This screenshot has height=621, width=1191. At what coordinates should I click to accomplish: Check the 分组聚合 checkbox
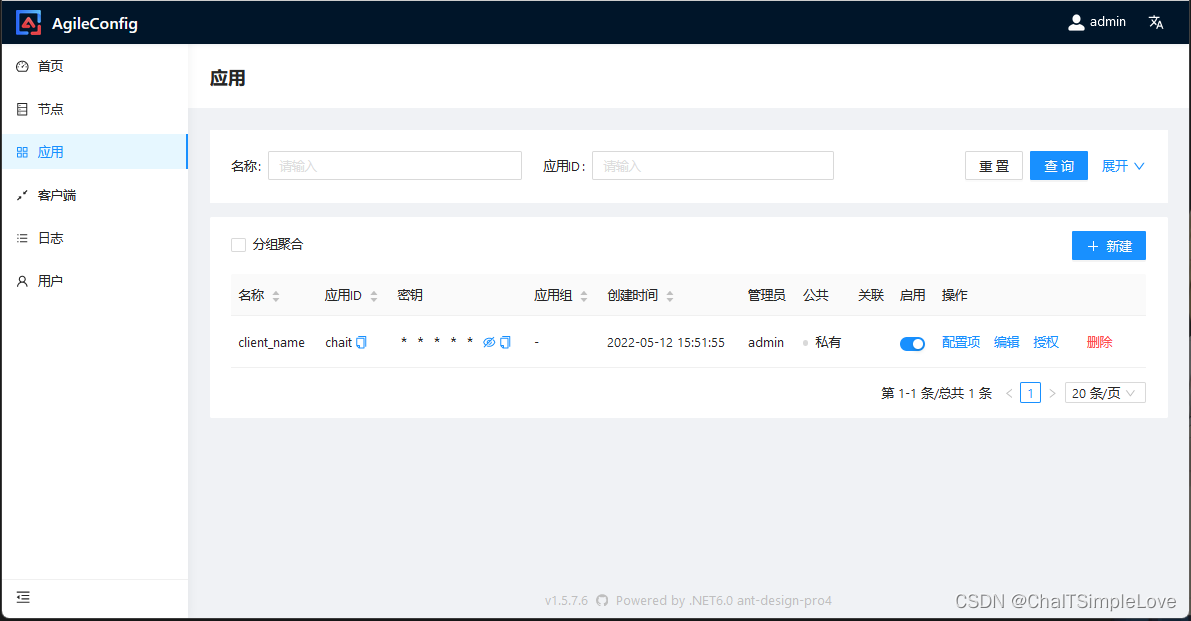click(x=238, y=244)
